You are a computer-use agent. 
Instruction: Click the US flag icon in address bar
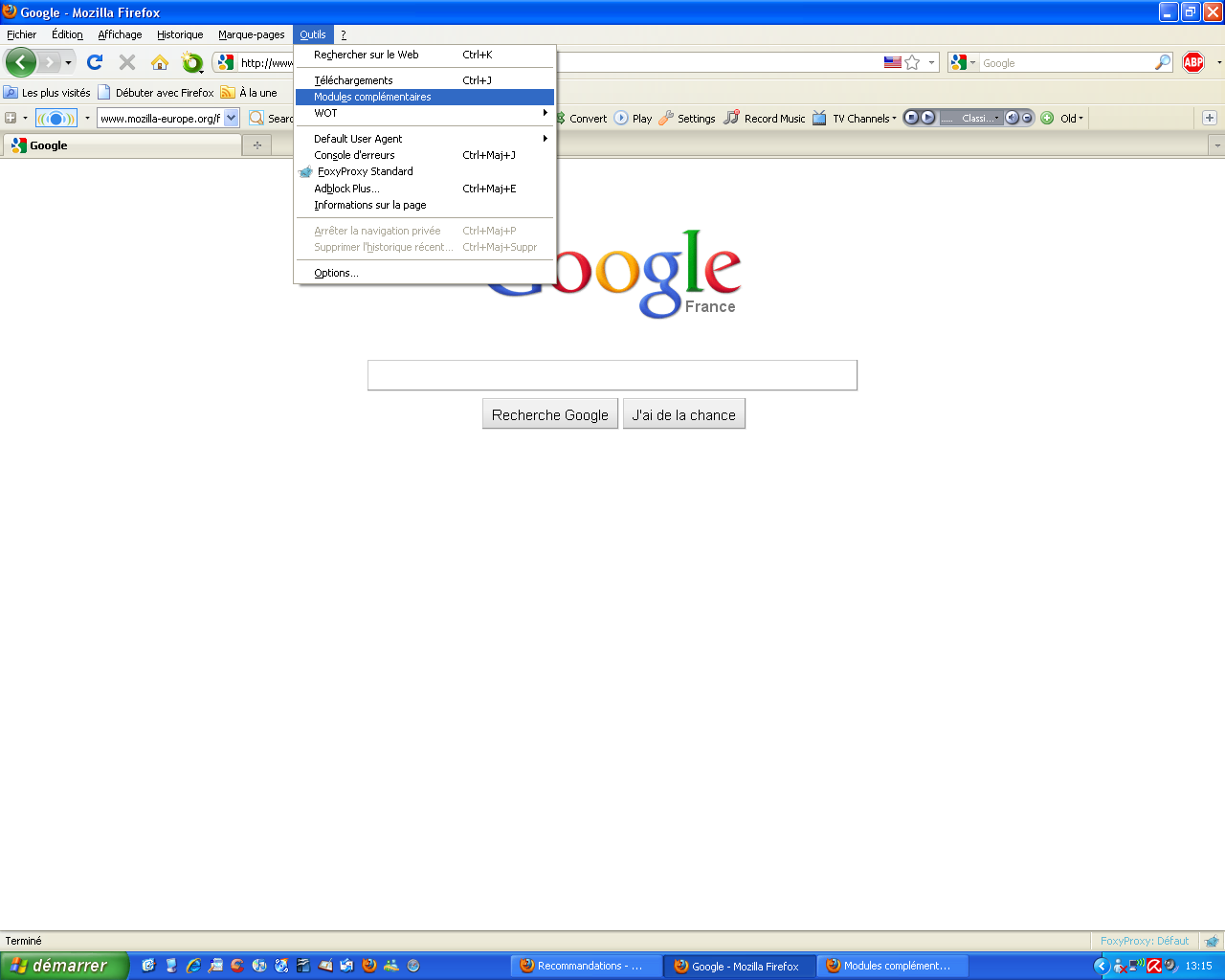click(892, 62)
